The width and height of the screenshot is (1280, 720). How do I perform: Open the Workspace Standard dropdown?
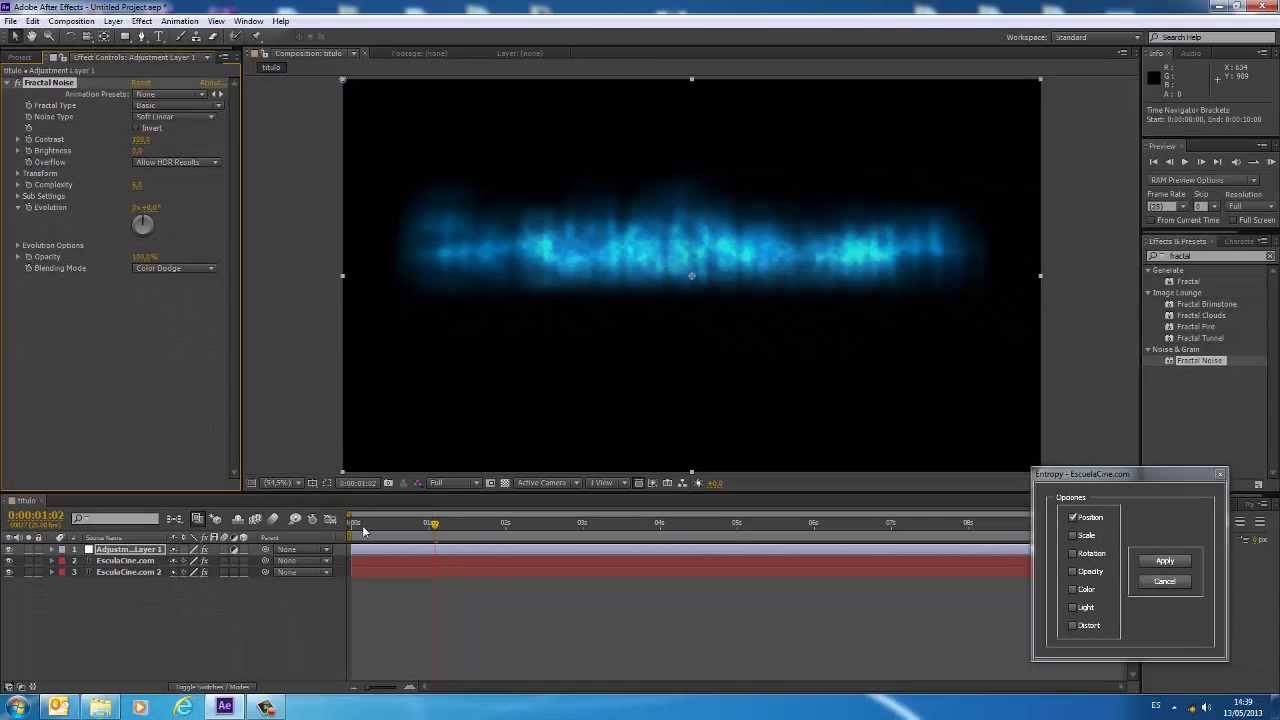pyautogui.click(x=1097, y=38)
